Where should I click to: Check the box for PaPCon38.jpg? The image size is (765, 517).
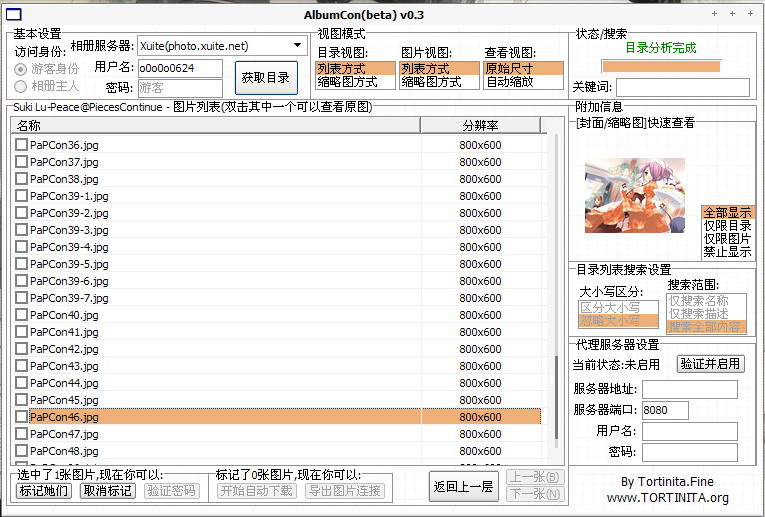21,179
